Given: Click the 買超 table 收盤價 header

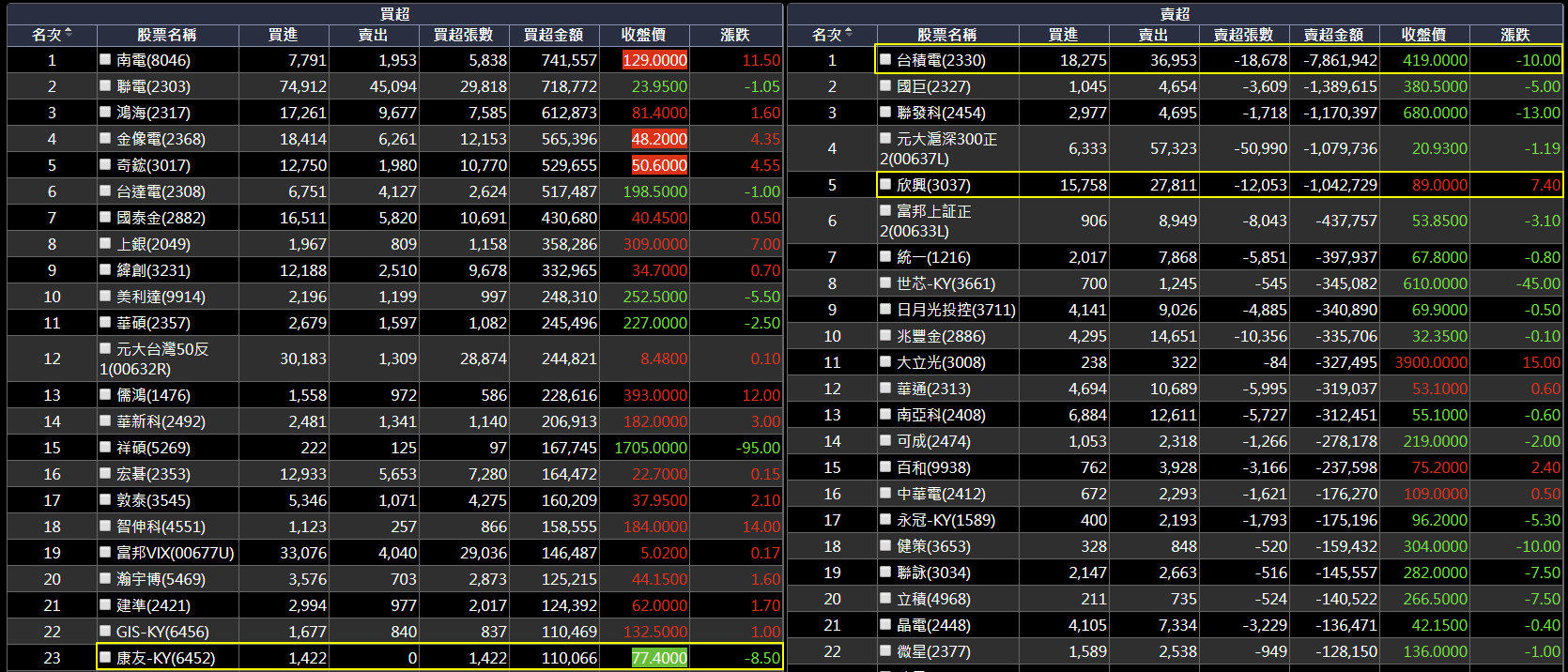Looking at the screenshot, I should [x=644, y=35].
